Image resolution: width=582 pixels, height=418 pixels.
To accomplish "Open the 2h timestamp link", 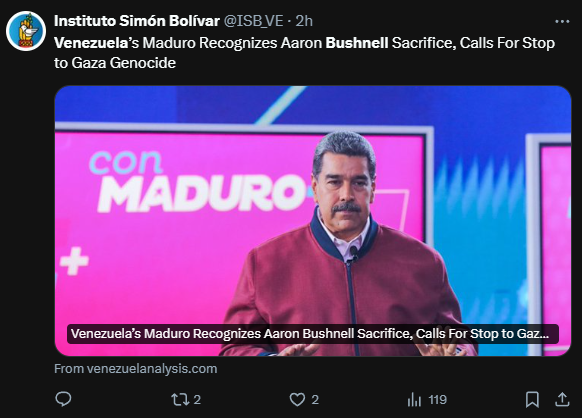I will pyautogui.click(x=304, y=21).
